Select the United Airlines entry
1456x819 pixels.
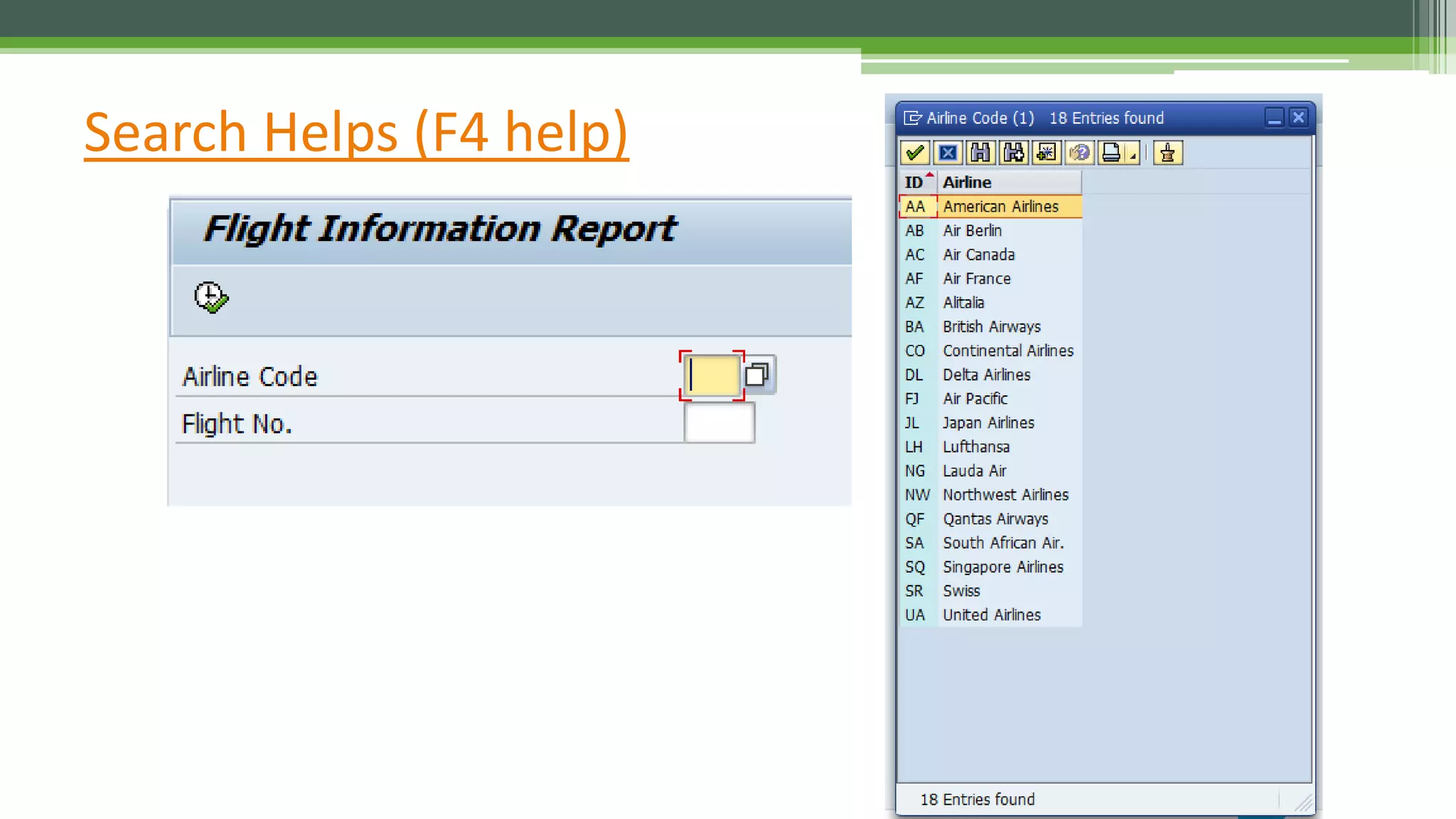click(990, 615)
